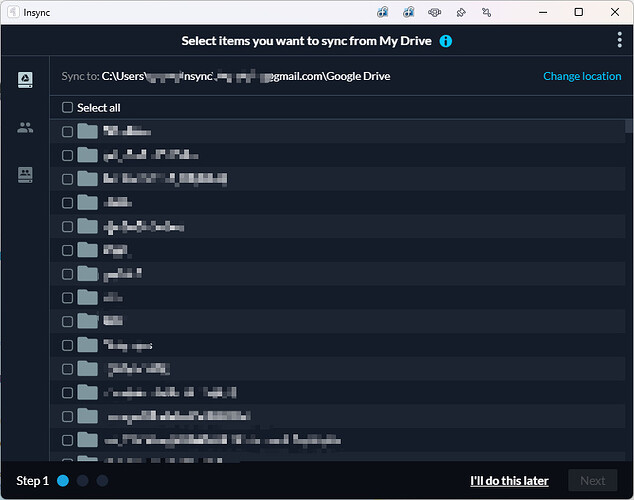Click the gear-shaped icon in the title bar
634x500 pixels.
click(434, 13)
